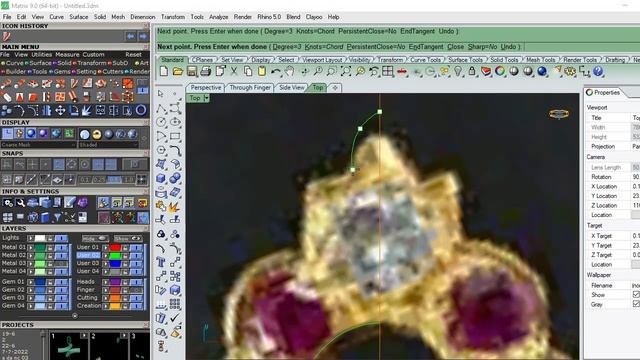Toggle lock on the Finger layer

click(x=125, y=290)
